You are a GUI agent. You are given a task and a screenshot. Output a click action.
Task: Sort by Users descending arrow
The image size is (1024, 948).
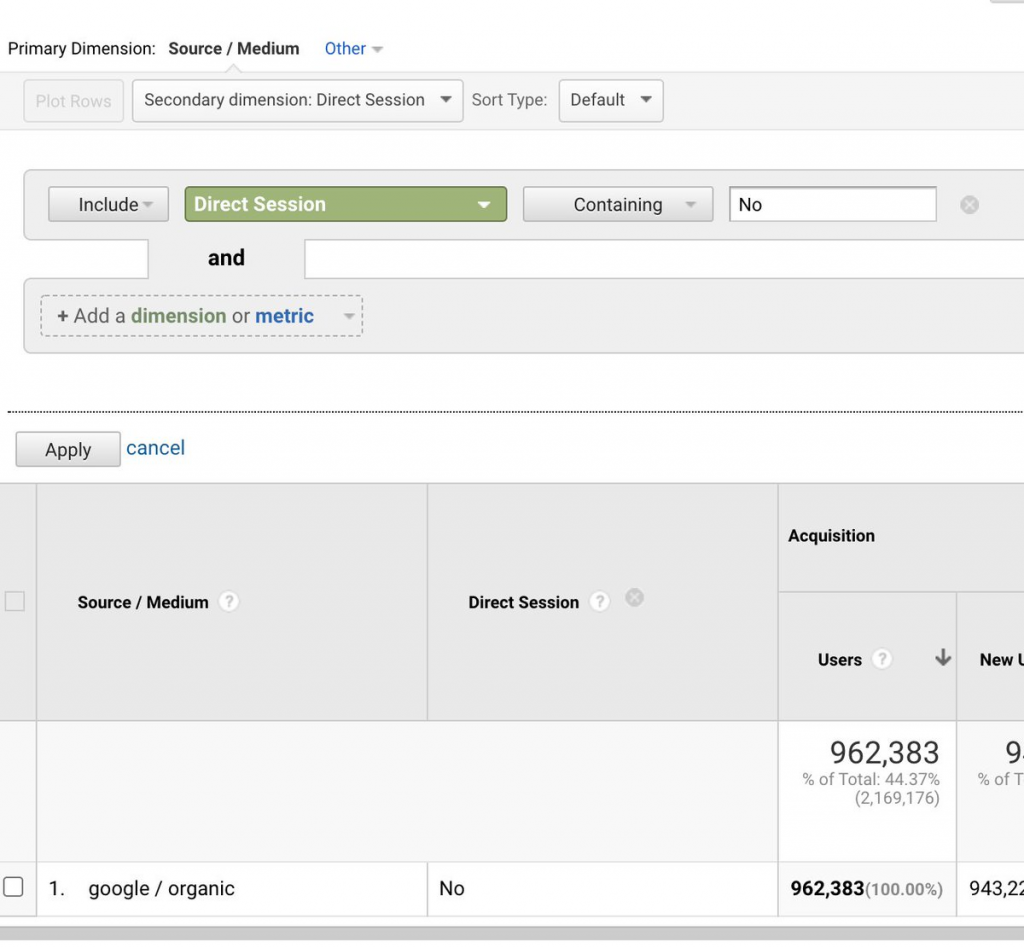coord(942,658)
